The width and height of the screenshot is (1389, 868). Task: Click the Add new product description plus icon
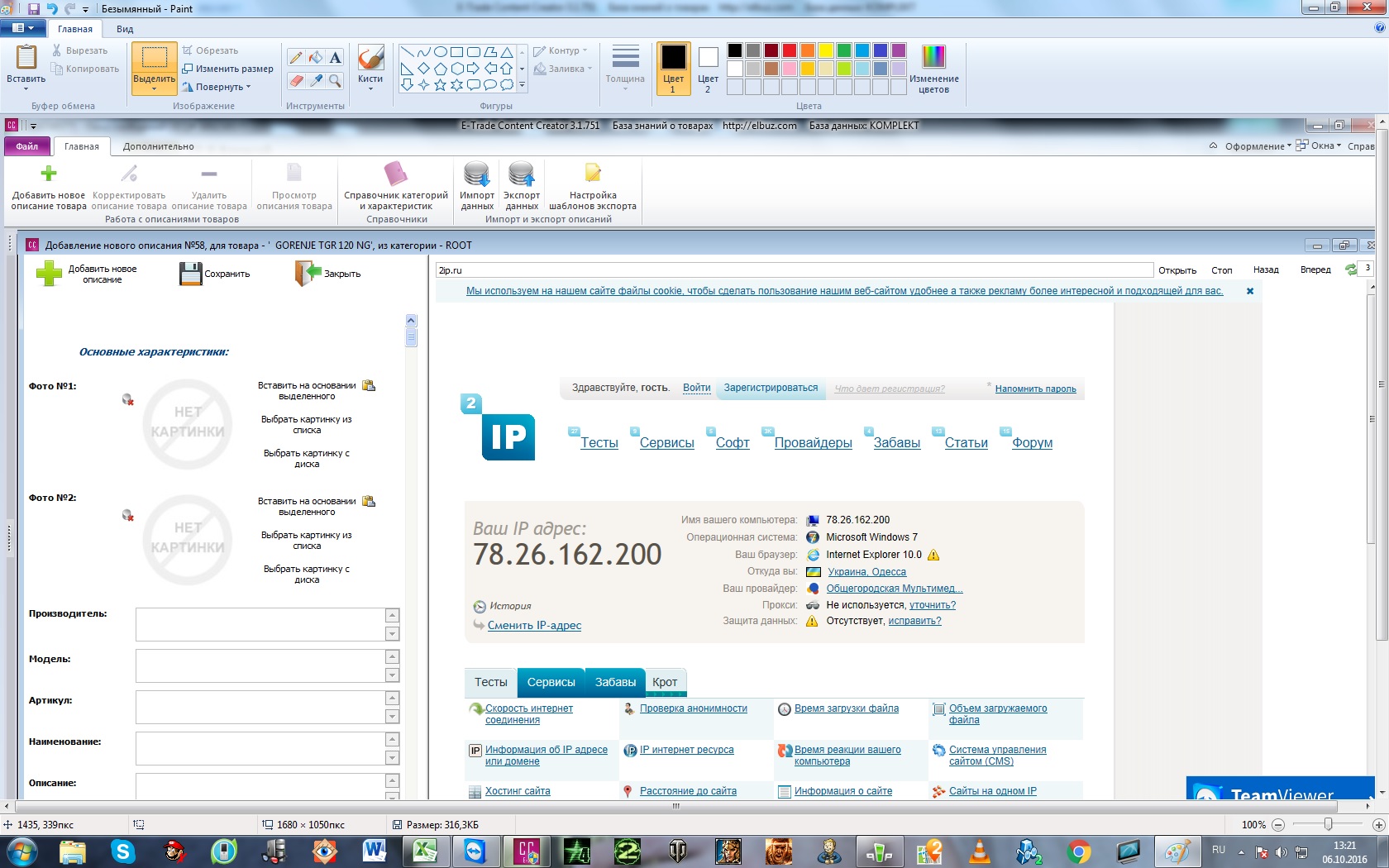tap(49, 174)
